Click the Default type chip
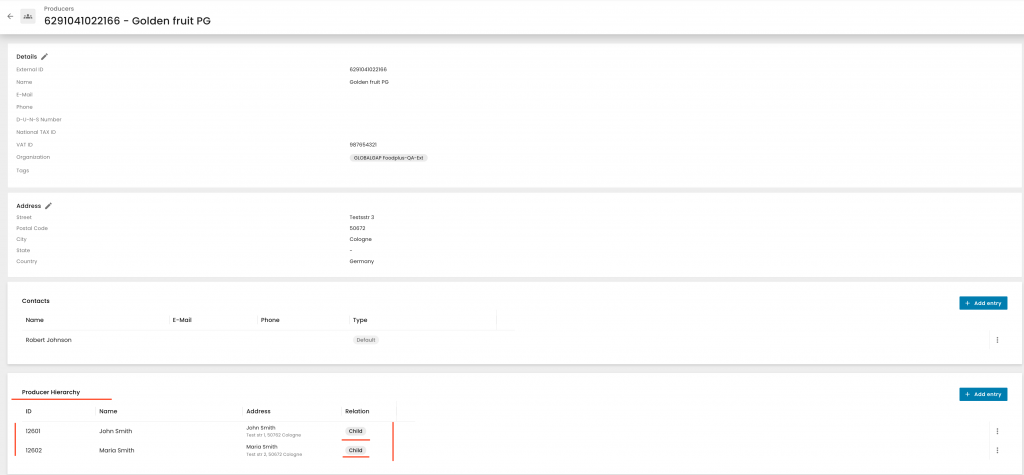Image resolution: width=1024 pixels, height=475 pixels. point(365,340)
